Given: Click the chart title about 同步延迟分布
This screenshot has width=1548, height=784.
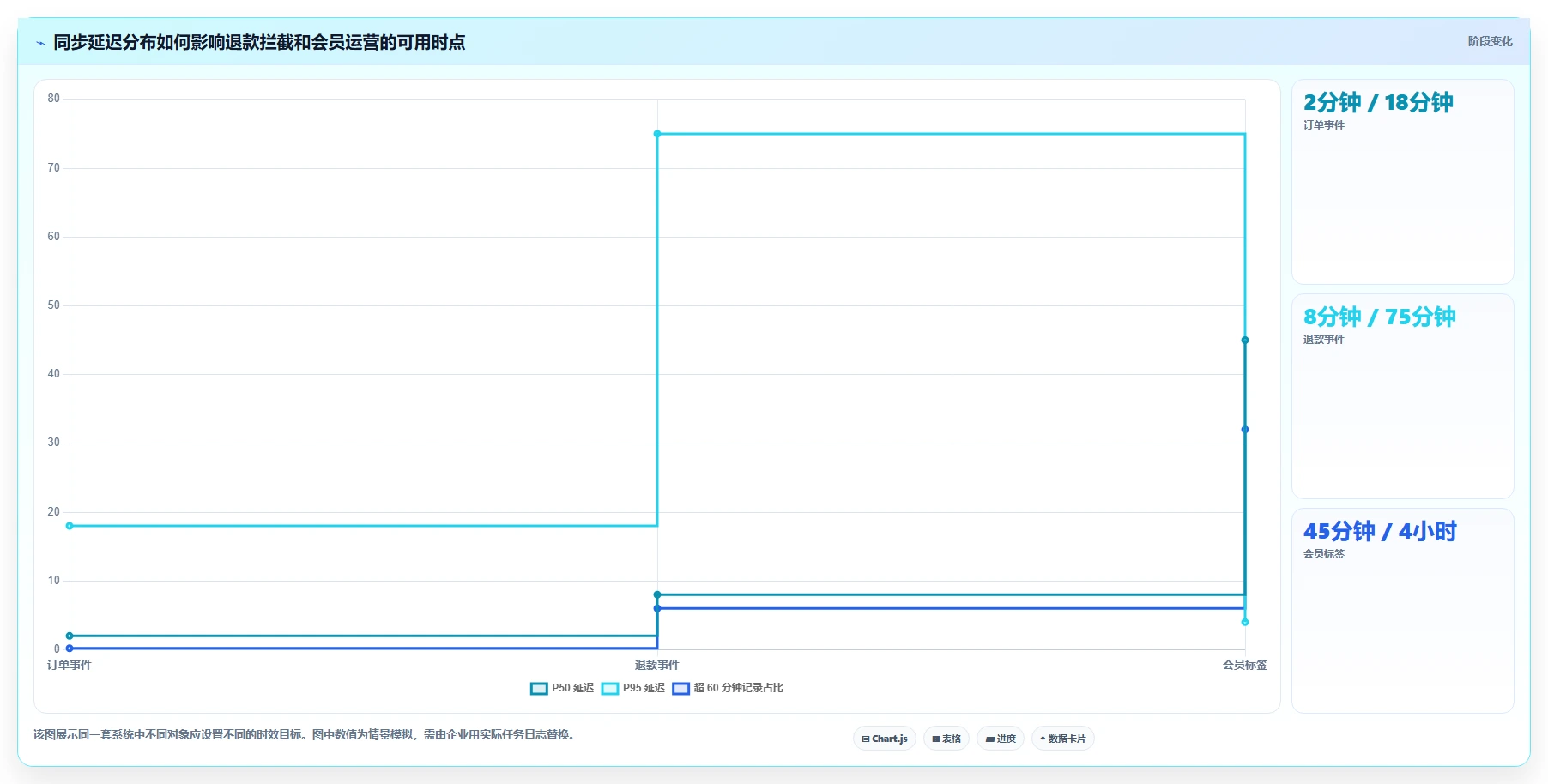Looking at the screenshot, I should pos(259,42).
